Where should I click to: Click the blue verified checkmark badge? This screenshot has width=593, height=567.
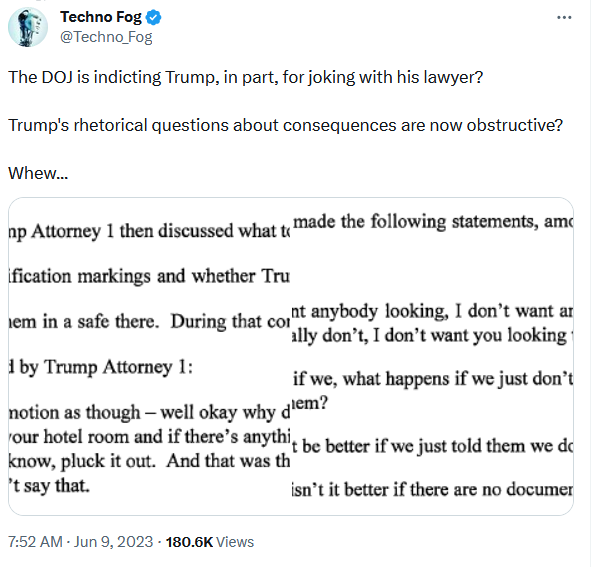click(x=154, y=17)
